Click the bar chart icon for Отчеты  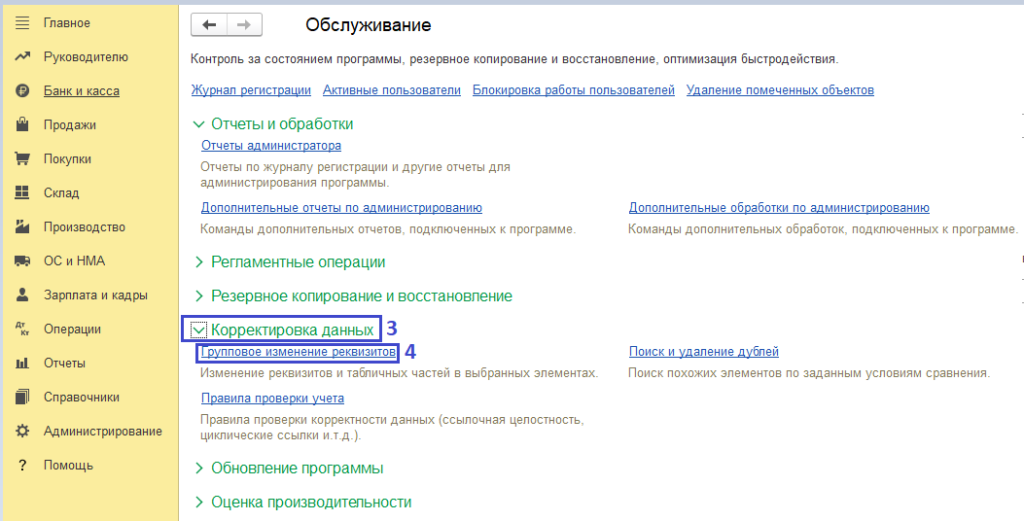point(22,363)
